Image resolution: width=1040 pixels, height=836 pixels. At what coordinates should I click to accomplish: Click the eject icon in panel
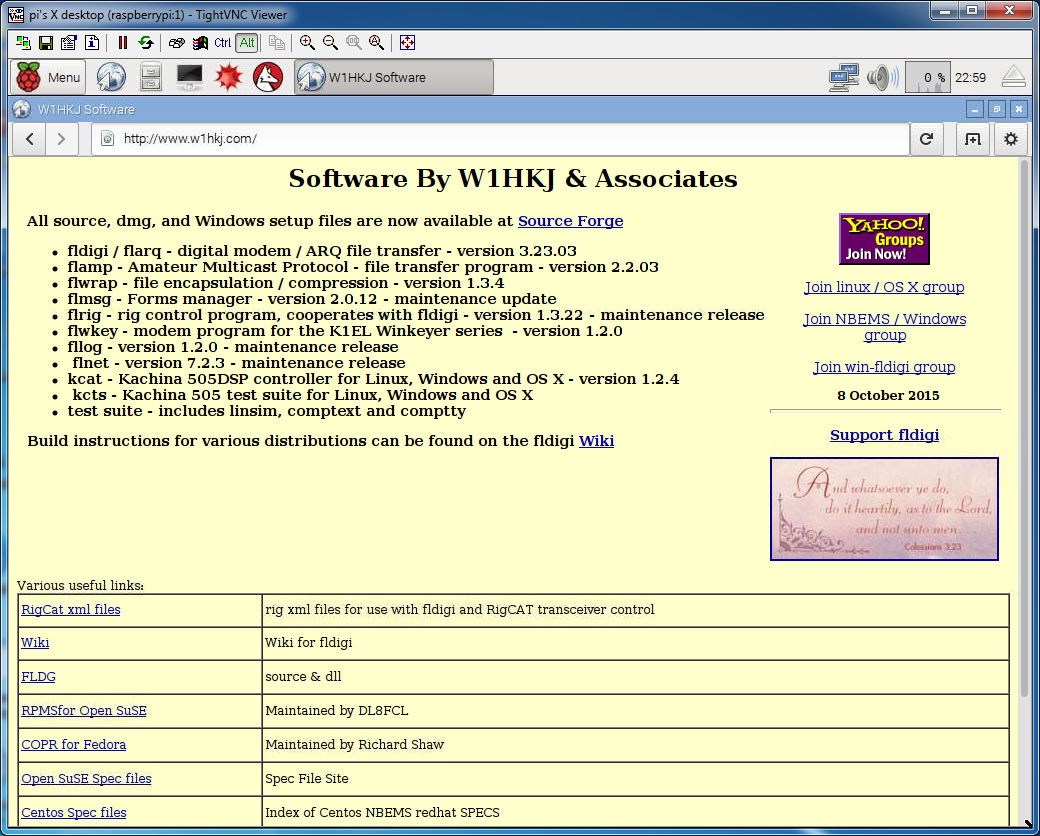[x=1013, y=77]
